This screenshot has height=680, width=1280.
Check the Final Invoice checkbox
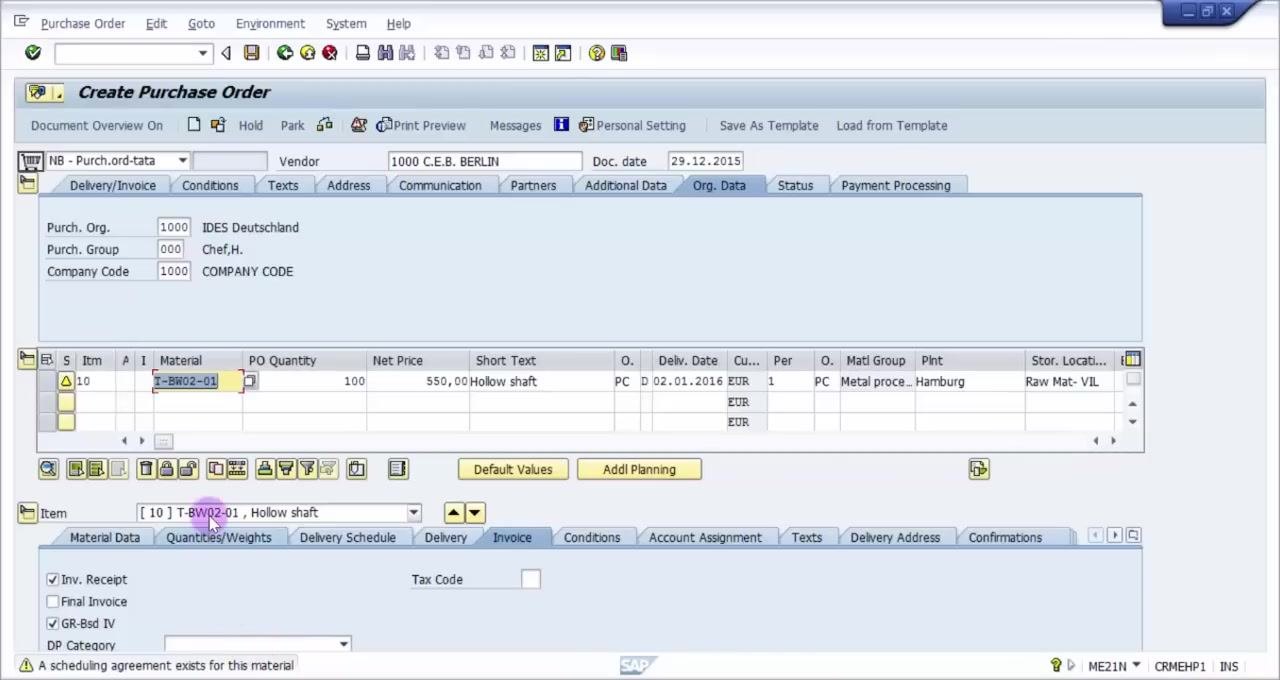coord(53,601)
